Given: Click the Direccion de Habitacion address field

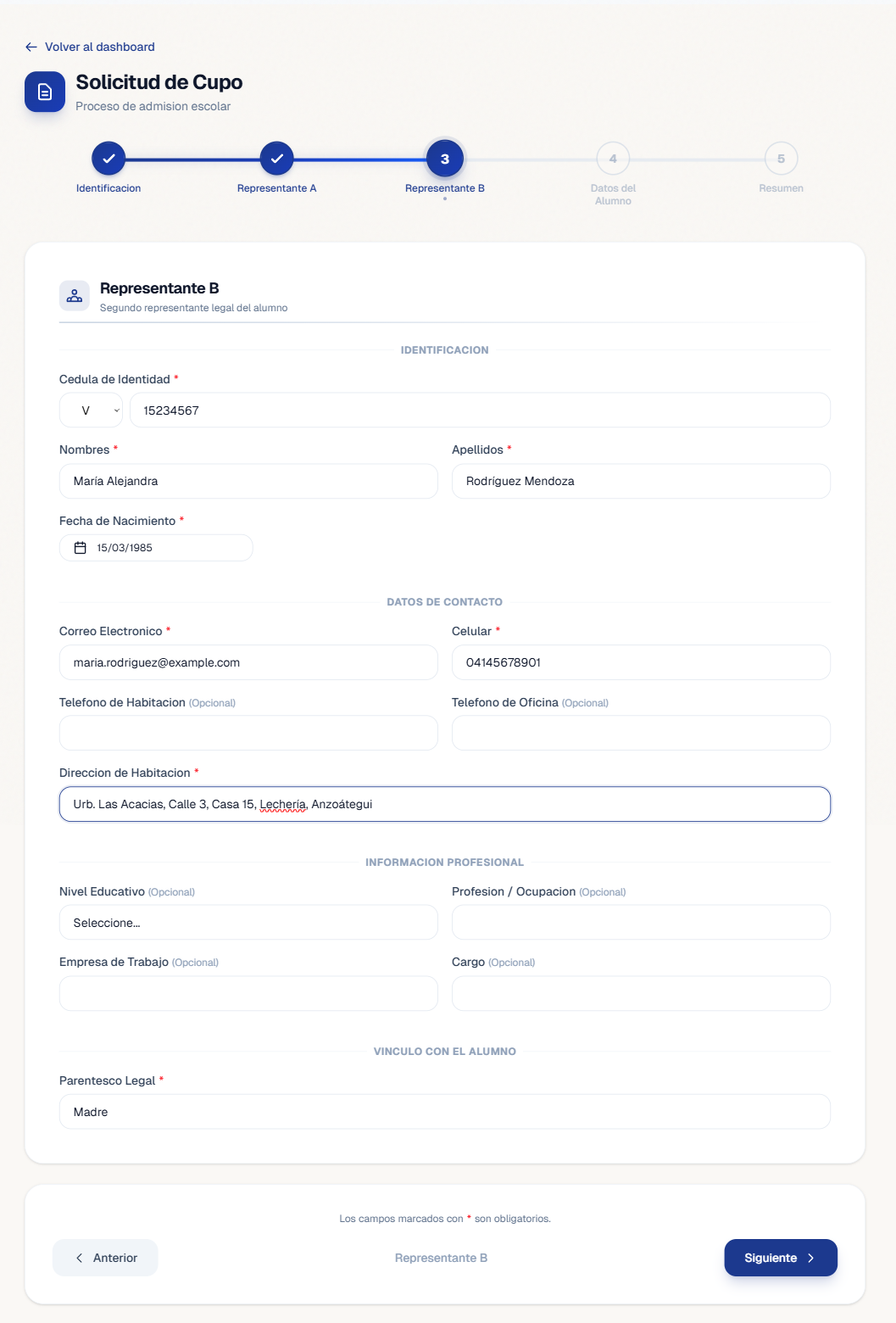Looking at the screenshot, I should (445, 804).
